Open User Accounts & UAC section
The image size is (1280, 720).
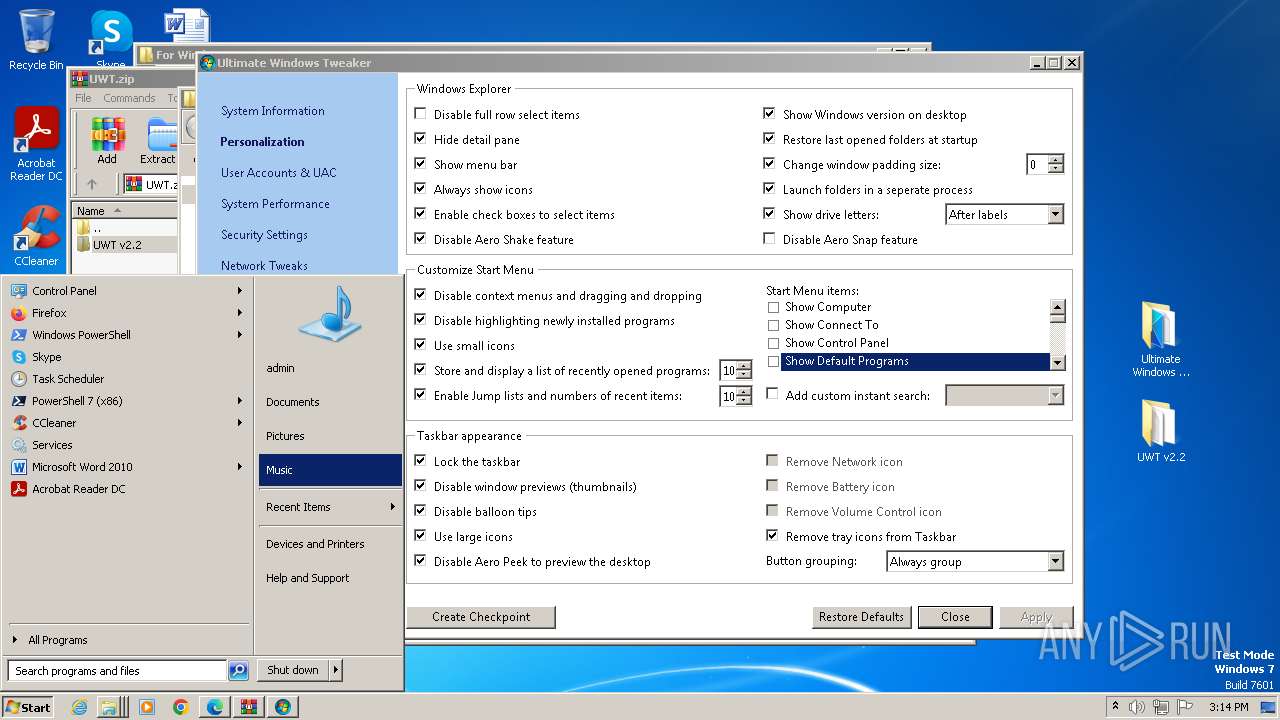[x=279, y=173]
